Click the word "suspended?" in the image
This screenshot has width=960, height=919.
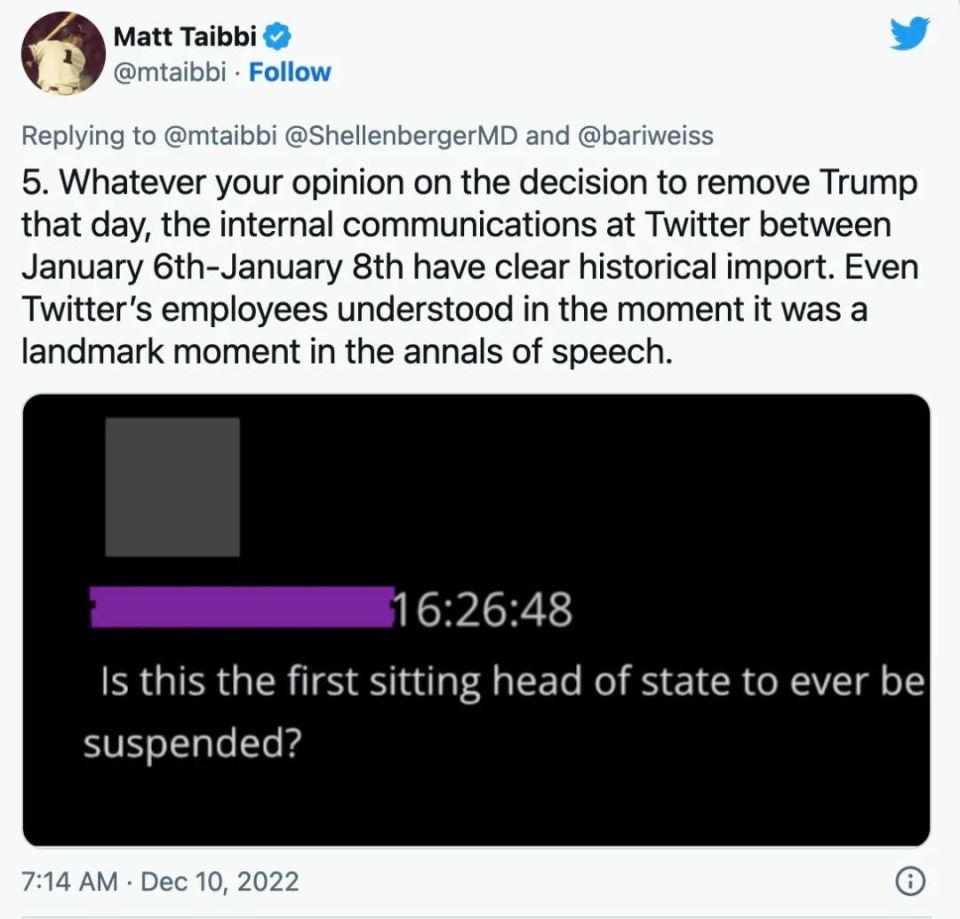191,744
